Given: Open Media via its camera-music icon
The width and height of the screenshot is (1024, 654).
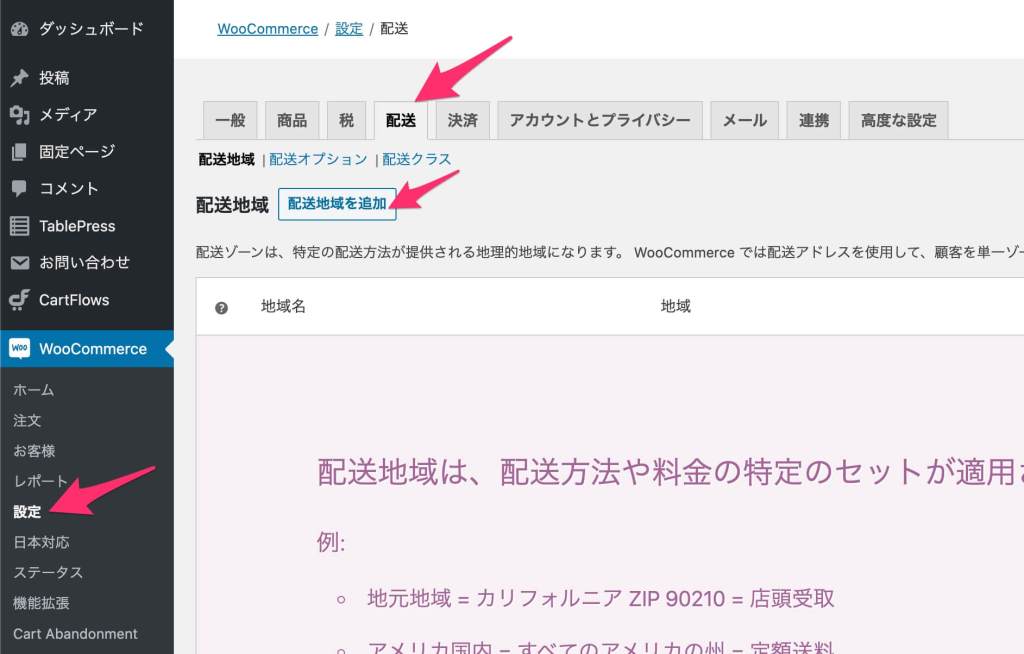Looking at the screenshot, I should click(x=19, y=115).
